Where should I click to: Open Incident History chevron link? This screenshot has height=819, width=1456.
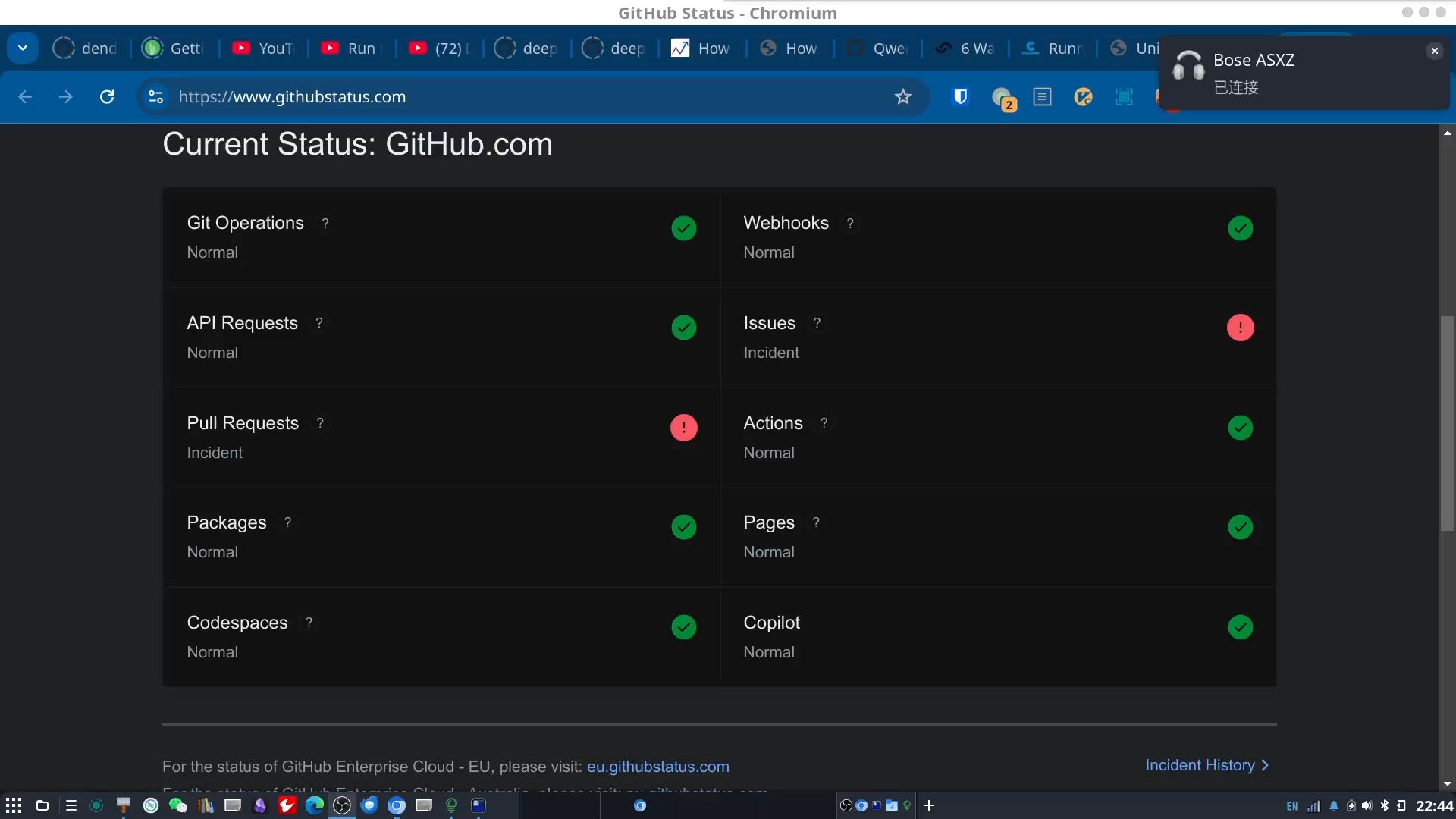coord(1207,765)
